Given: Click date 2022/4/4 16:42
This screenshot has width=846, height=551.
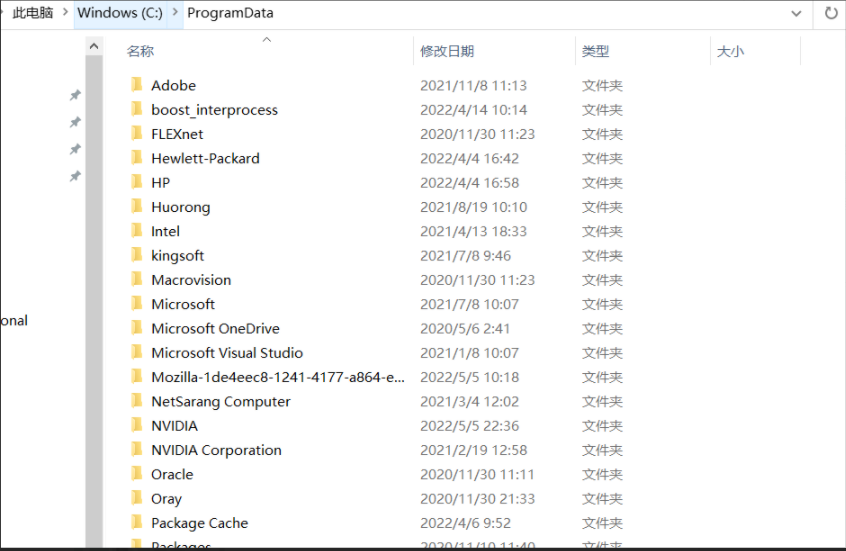Looking at the screenshot, I should pyautogui.click(x=469, y=158).
